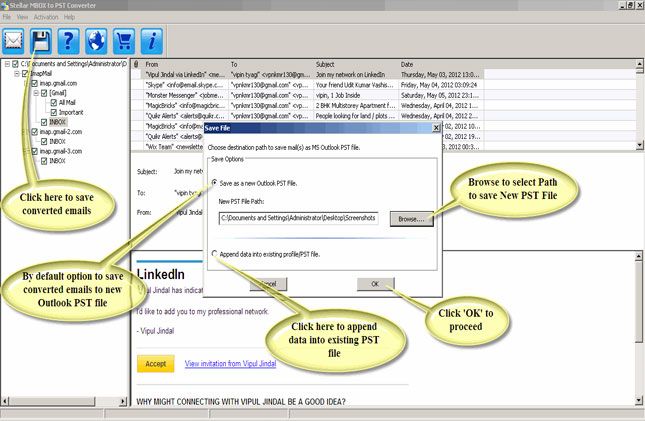This screenshot has height=421, width=645.
Task: Click OK in Save File dialog
Action: tap(375, 284)
